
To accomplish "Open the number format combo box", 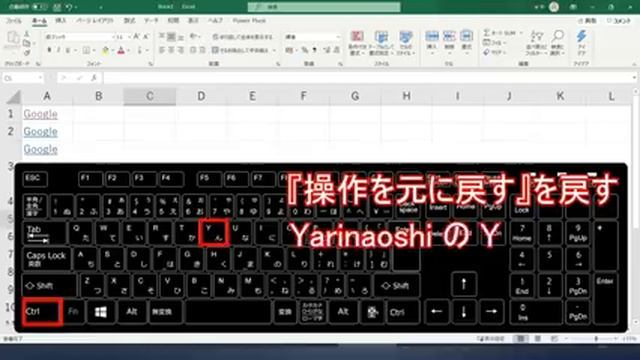I will click(312, 37).
